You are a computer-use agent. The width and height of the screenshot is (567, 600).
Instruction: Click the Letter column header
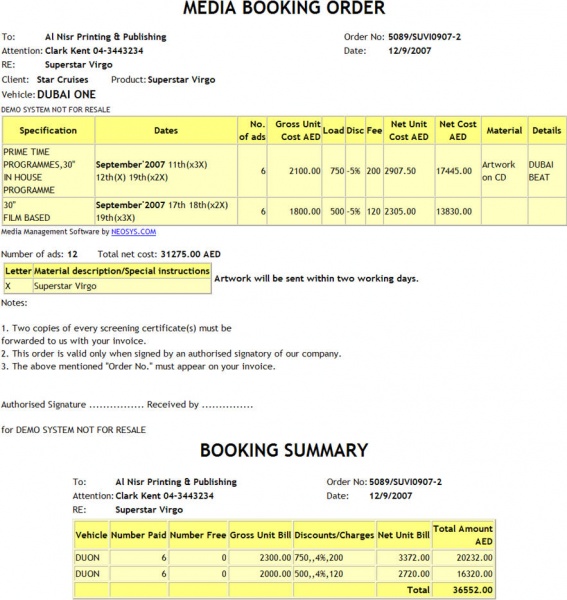(18, 271)
